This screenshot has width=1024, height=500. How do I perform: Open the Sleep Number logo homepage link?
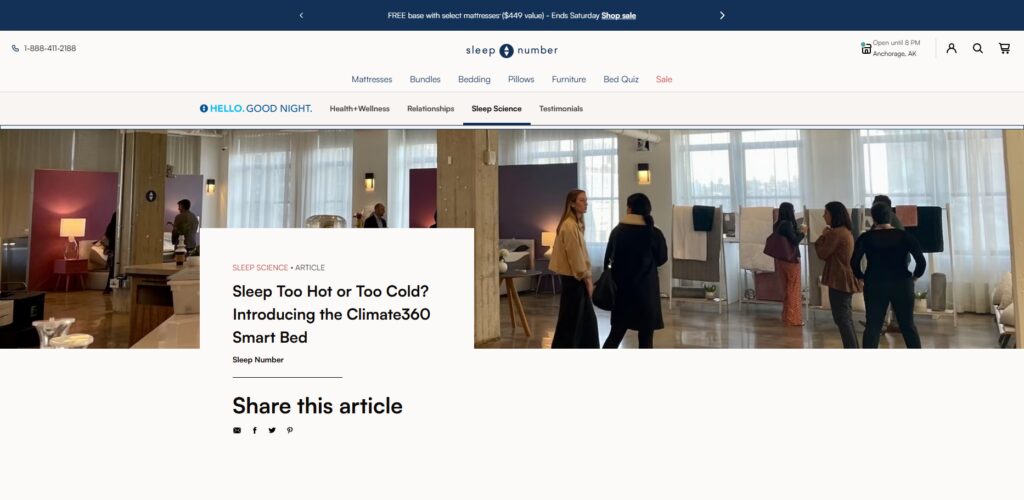coord(511,50)
